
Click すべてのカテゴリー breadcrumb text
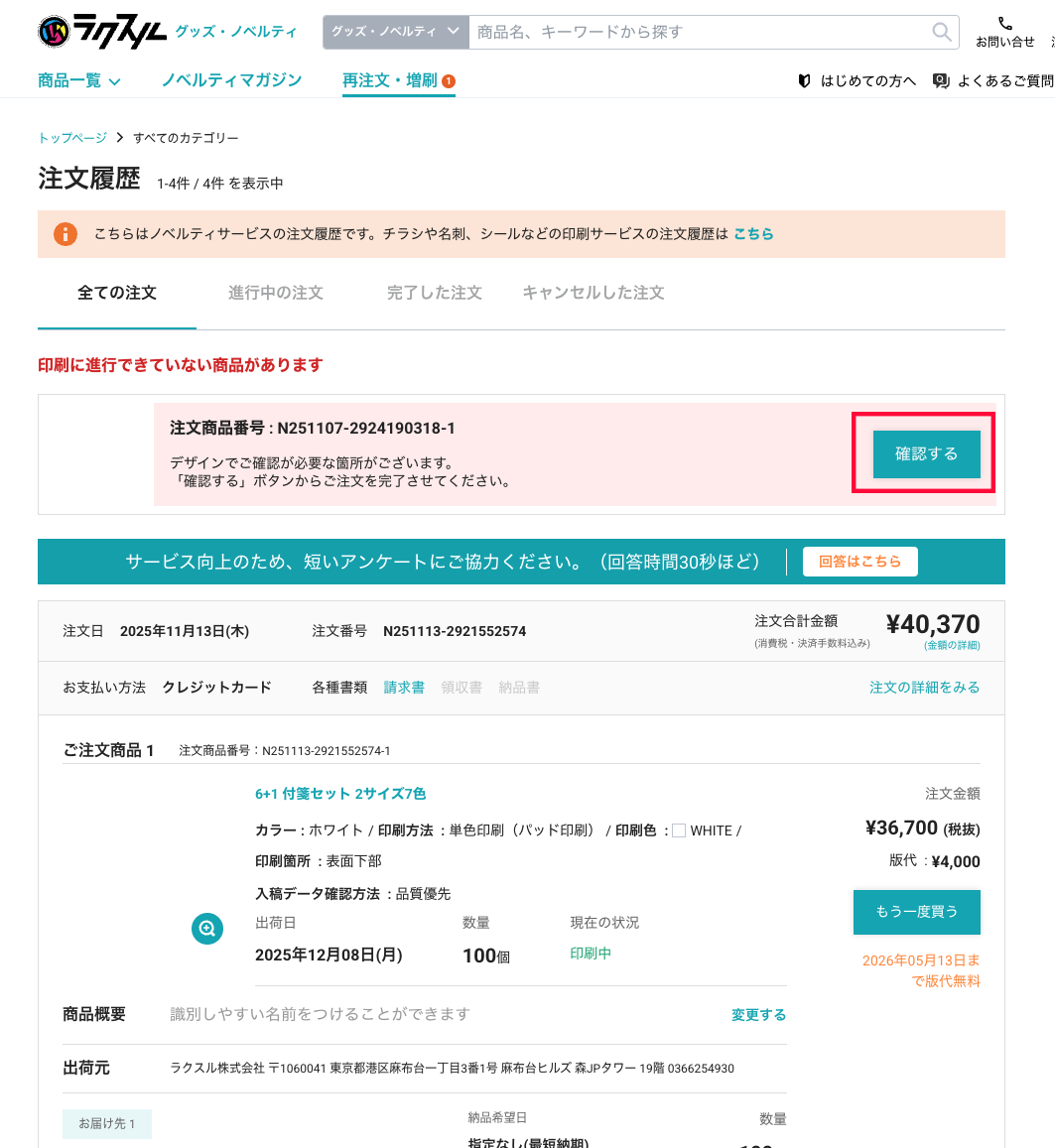pos(186,138)
